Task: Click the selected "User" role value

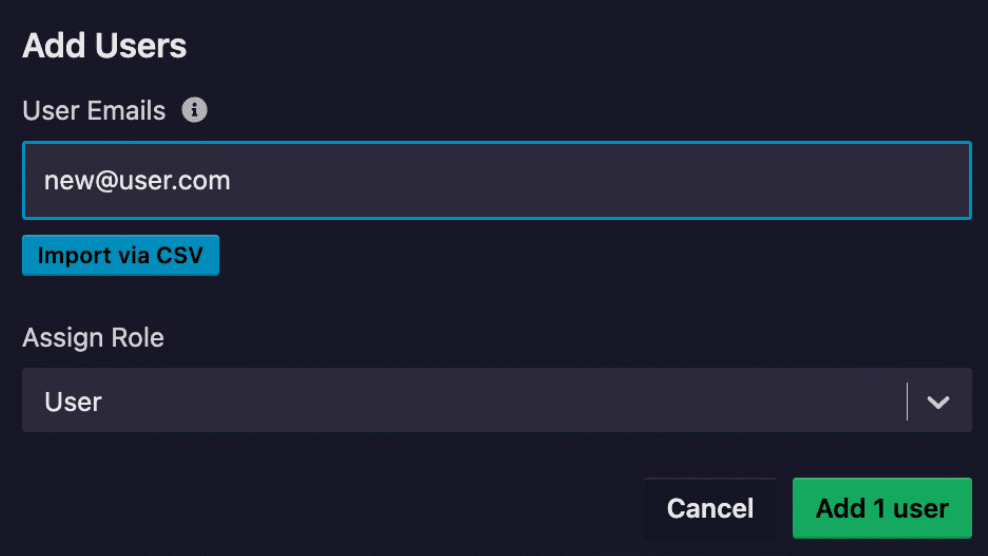Action: coord(74,402)
